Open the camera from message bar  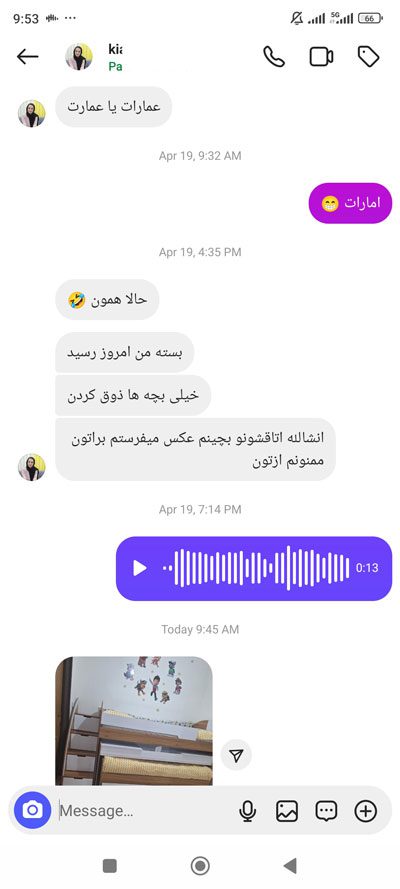point(33,810)
